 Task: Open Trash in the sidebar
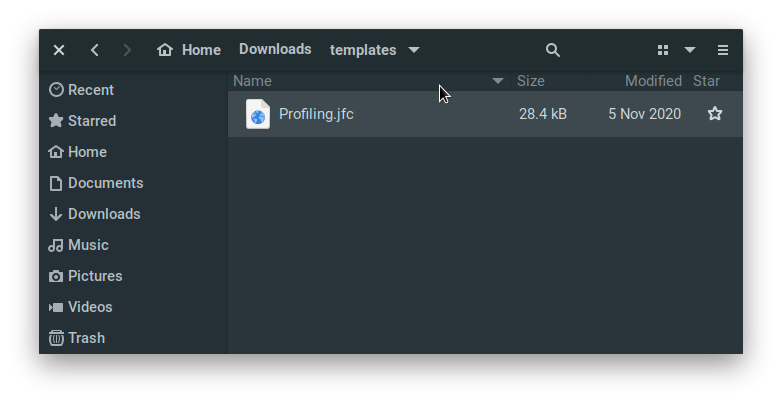pos(86,338)
